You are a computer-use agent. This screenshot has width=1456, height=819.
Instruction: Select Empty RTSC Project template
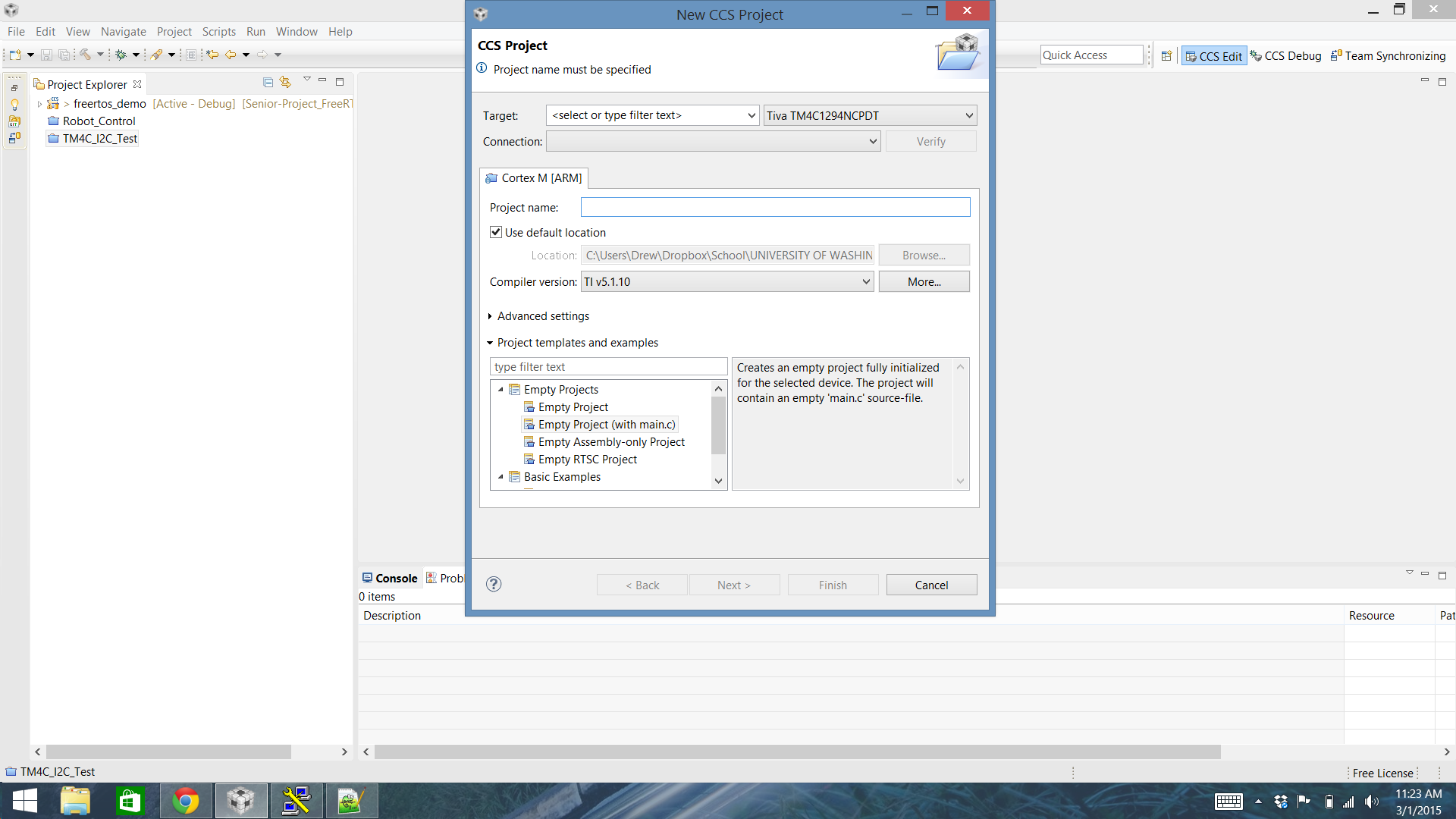(x=587, y=460)
